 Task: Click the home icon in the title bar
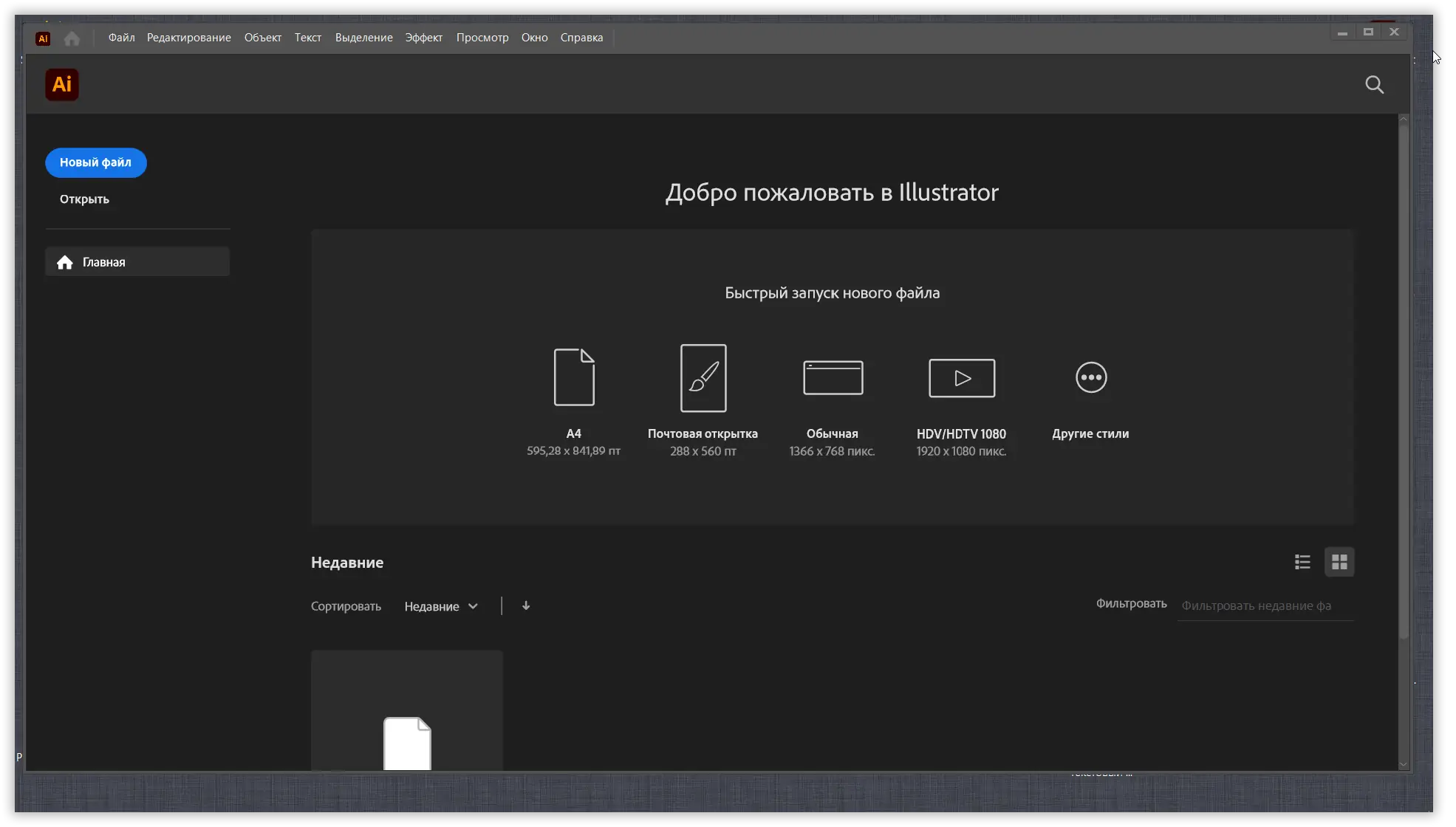tap(72, 38)
